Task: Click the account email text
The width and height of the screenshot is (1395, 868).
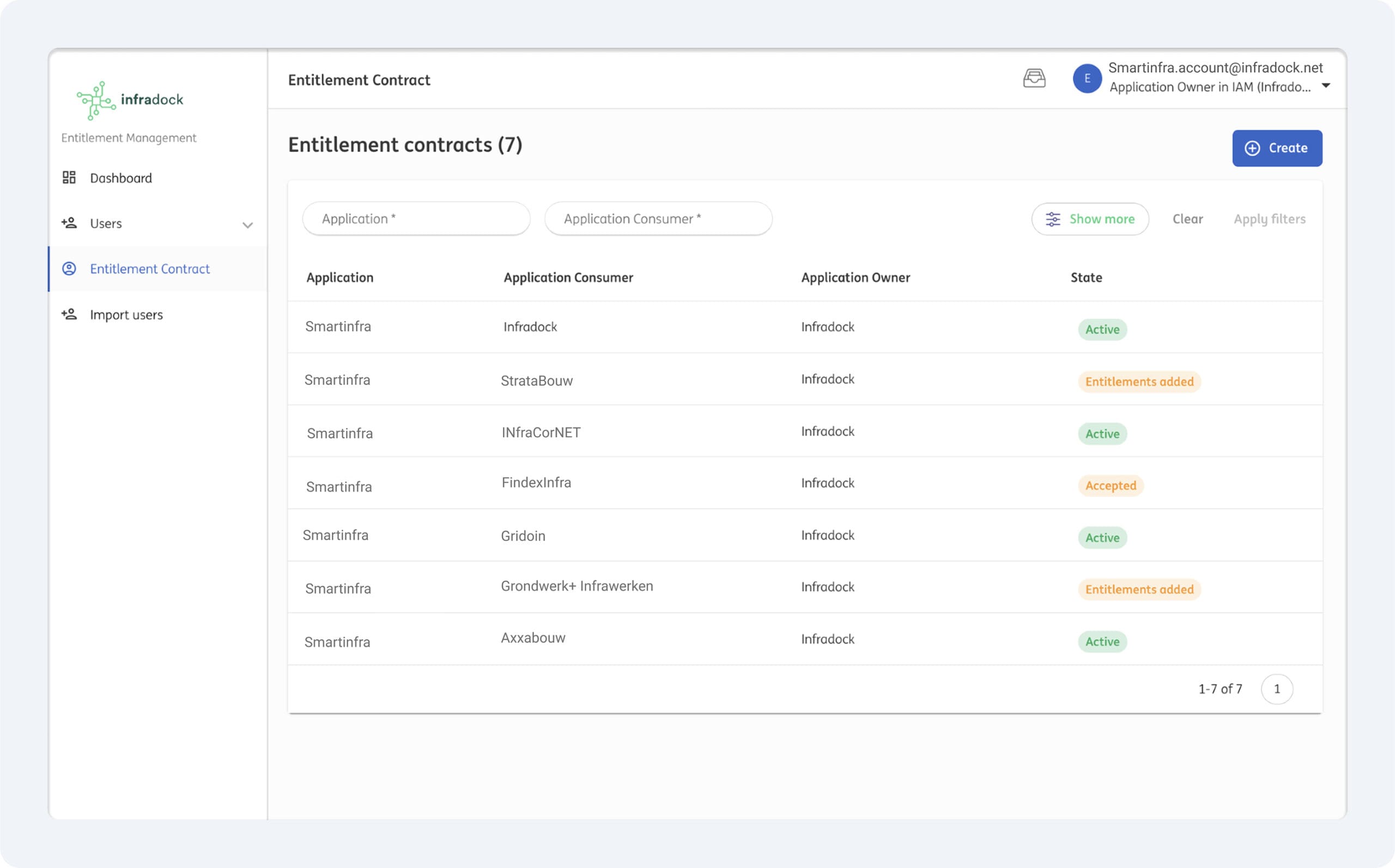Action: pyautogui.click(x=1215, y=68)
